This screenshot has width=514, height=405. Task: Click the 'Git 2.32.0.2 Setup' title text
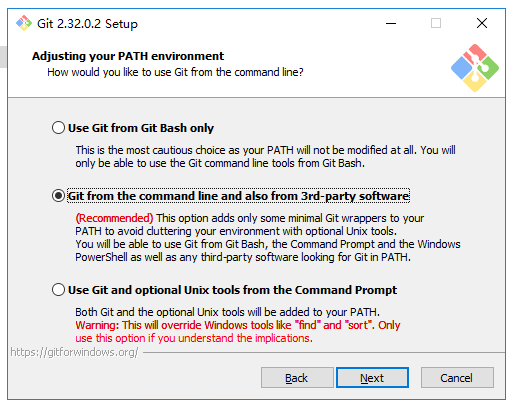pos(87,24)
